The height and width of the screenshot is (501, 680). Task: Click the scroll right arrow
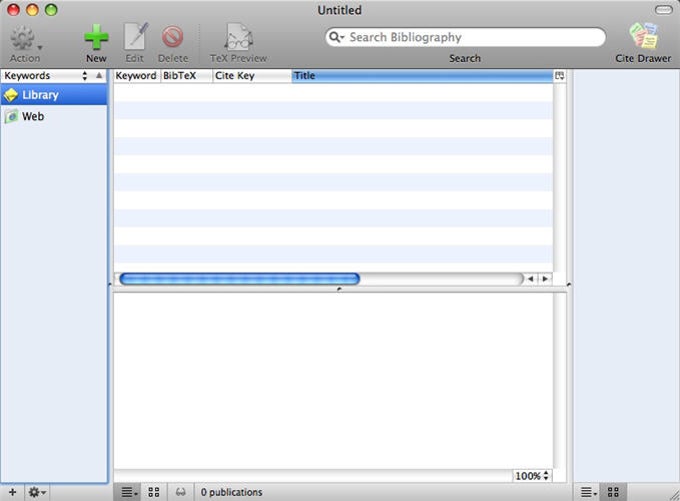tap(545, 279)
